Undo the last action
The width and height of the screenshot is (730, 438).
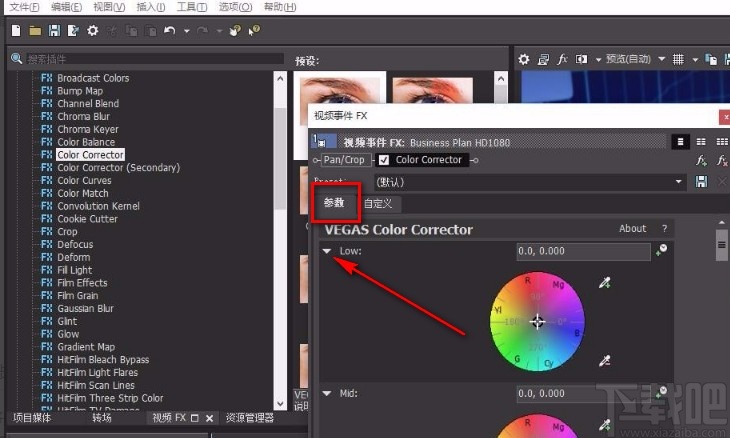(169, 31)
